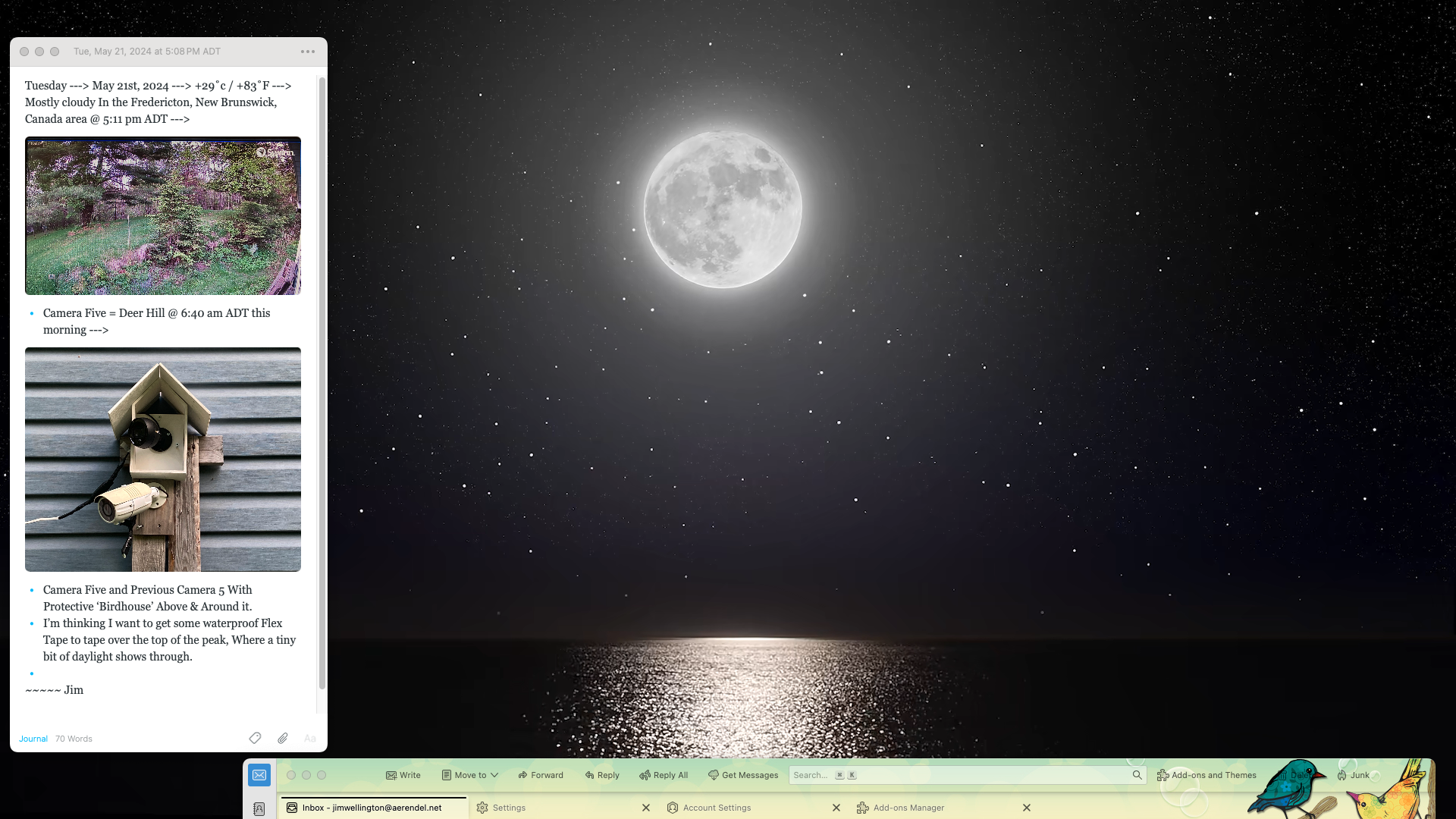Open the Journal link in the entry footer
This screenshot has width=1456, height=819.
pyautogui.click(x=33, y=738)
